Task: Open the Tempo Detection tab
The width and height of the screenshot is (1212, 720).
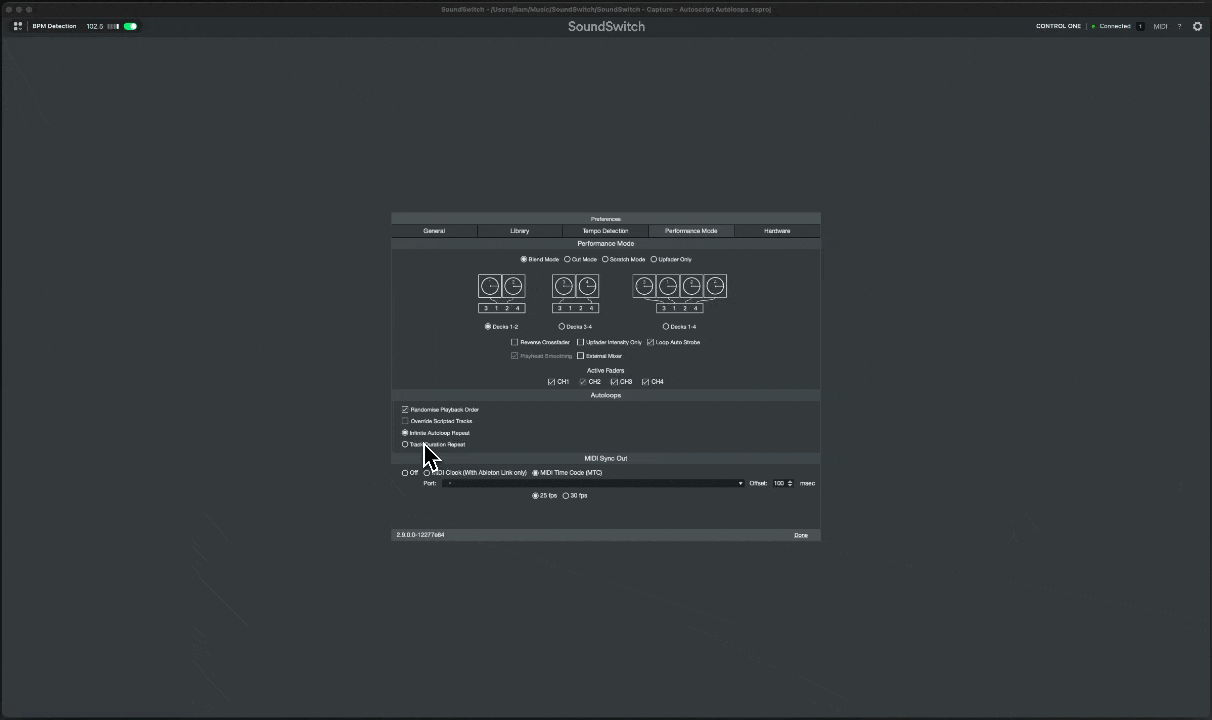Action: click(x=605, y=231)
